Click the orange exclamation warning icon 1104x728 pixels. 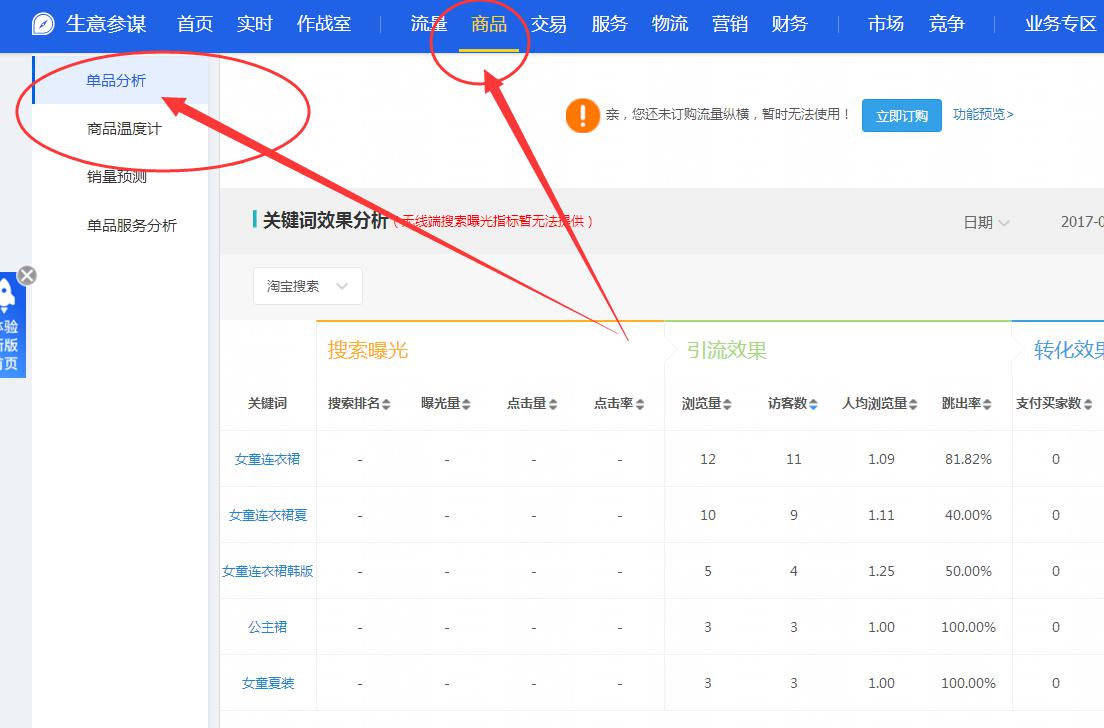(x=582, y=115)
